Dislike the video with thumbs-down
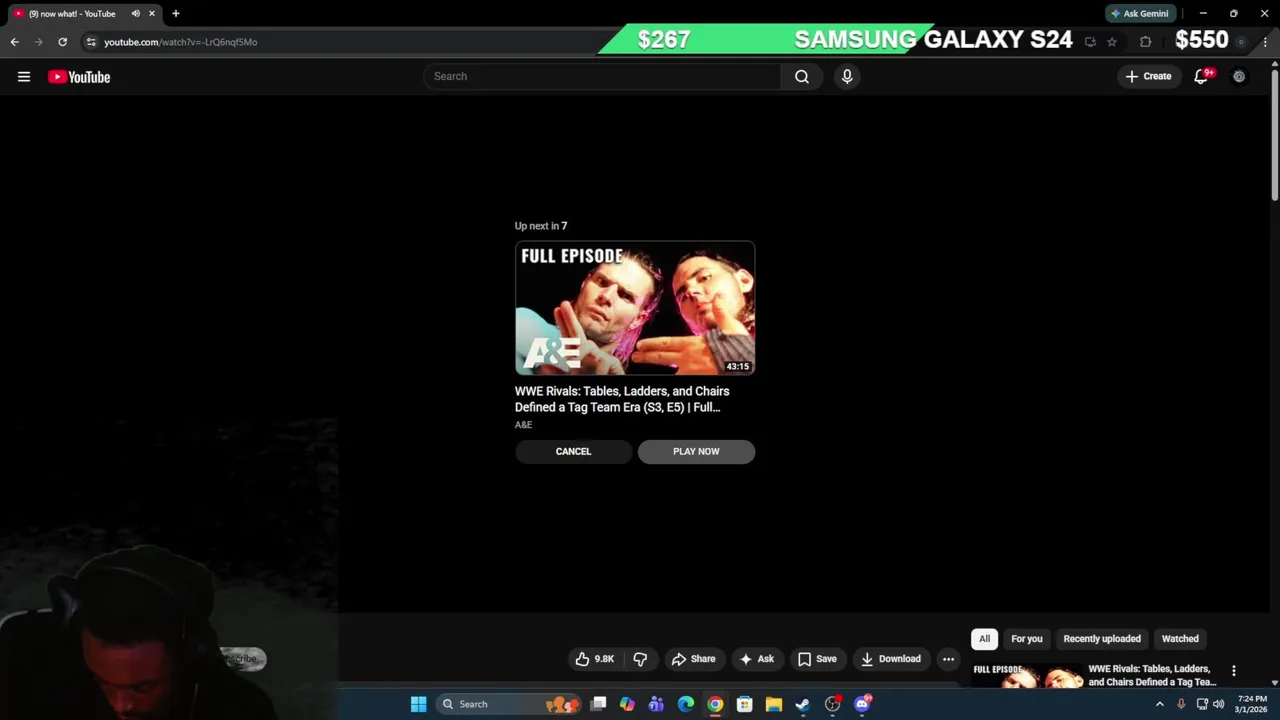The height and width of the screenshot is (720, 1280). [x=640, y=659]
